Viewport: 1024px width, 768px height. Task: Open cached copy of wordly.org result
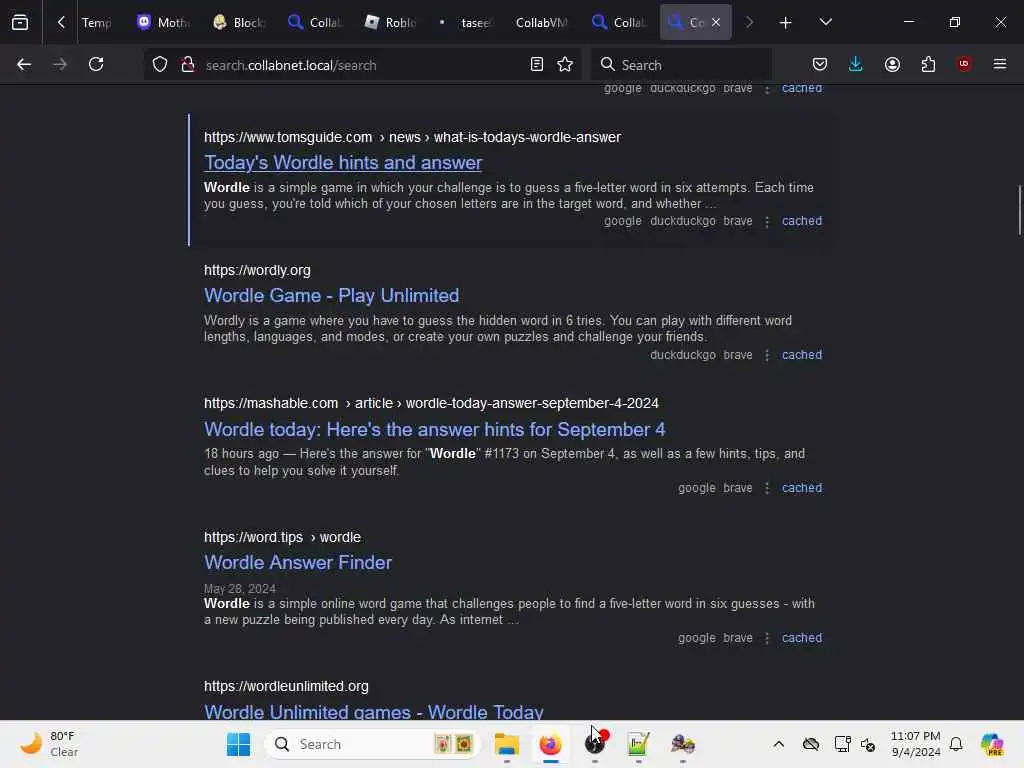click(802, 355)
